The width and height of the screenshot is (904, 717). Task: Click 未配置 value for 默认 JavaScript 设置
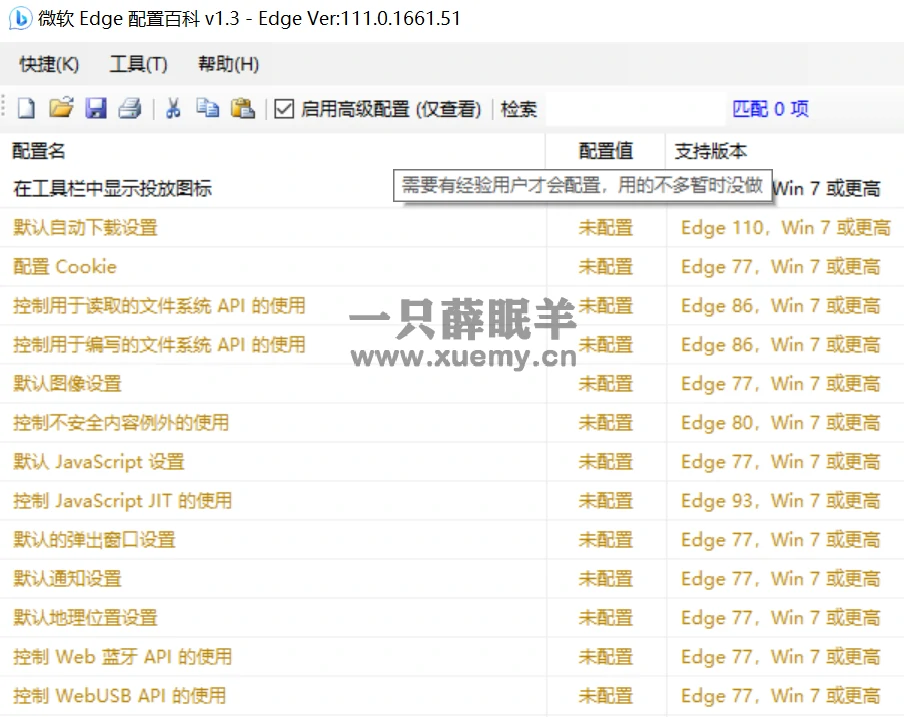point(605,462)
